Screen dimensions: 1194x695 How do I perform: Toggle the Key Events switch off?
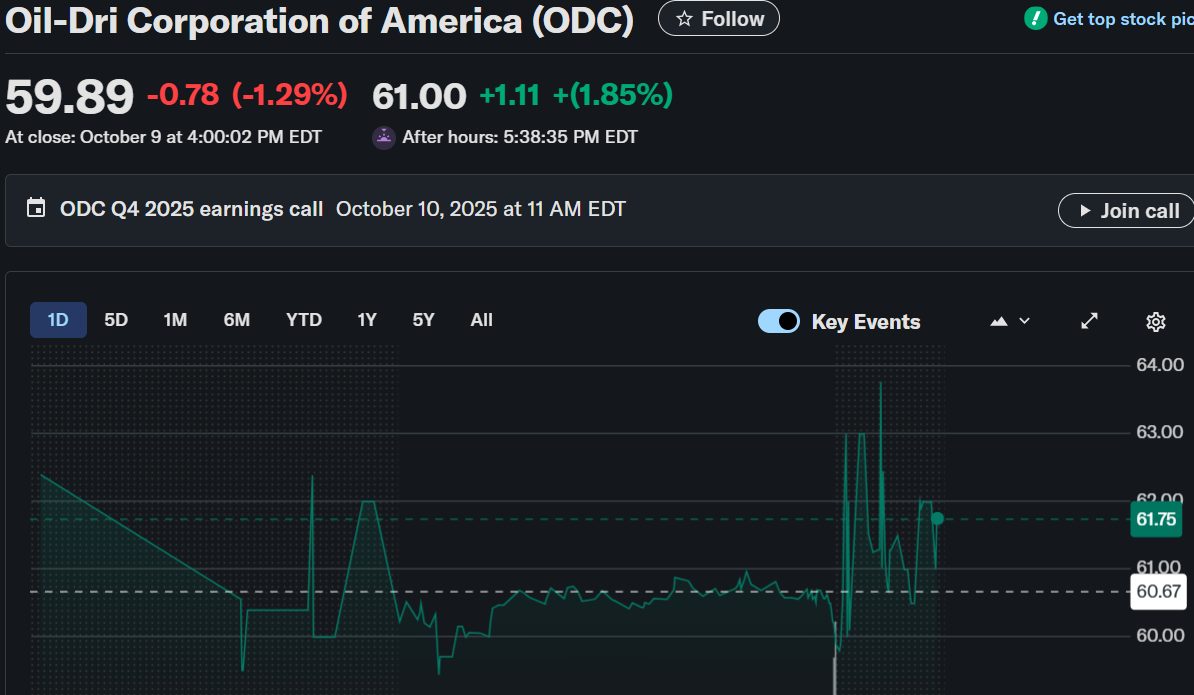click(779, 321)
